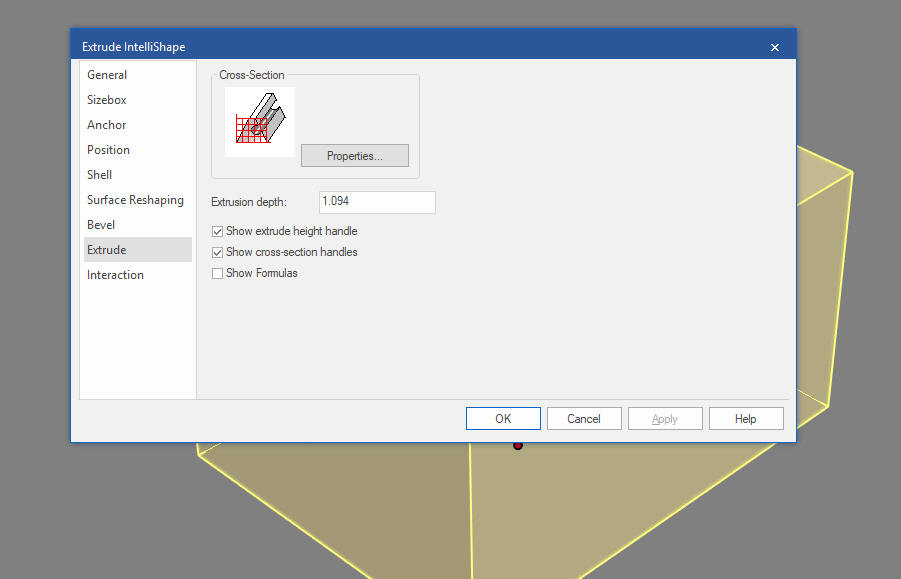
Task: Click the Apply button
Action: click(x=665, y=419)
